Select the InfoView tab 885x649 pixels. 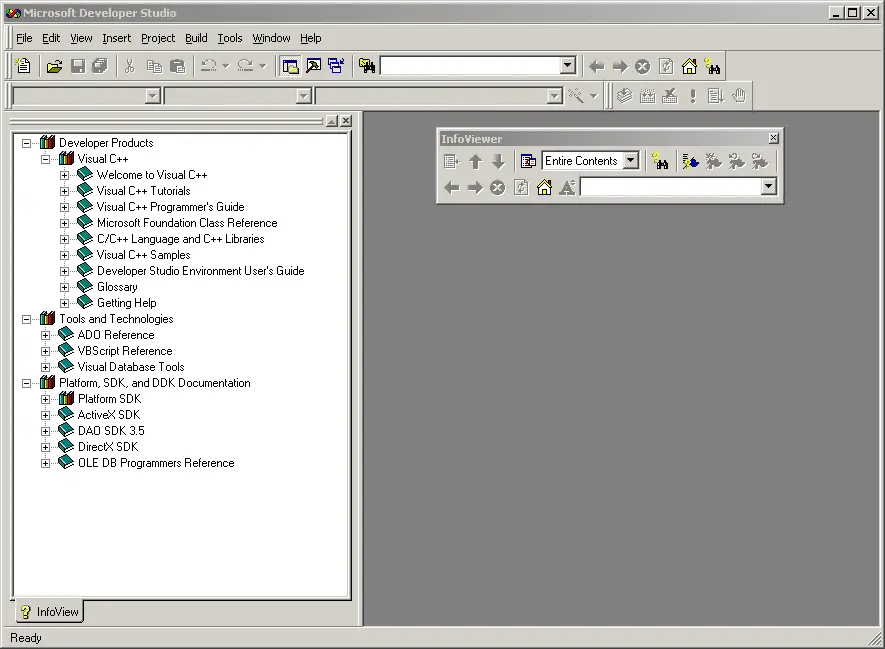50,612
